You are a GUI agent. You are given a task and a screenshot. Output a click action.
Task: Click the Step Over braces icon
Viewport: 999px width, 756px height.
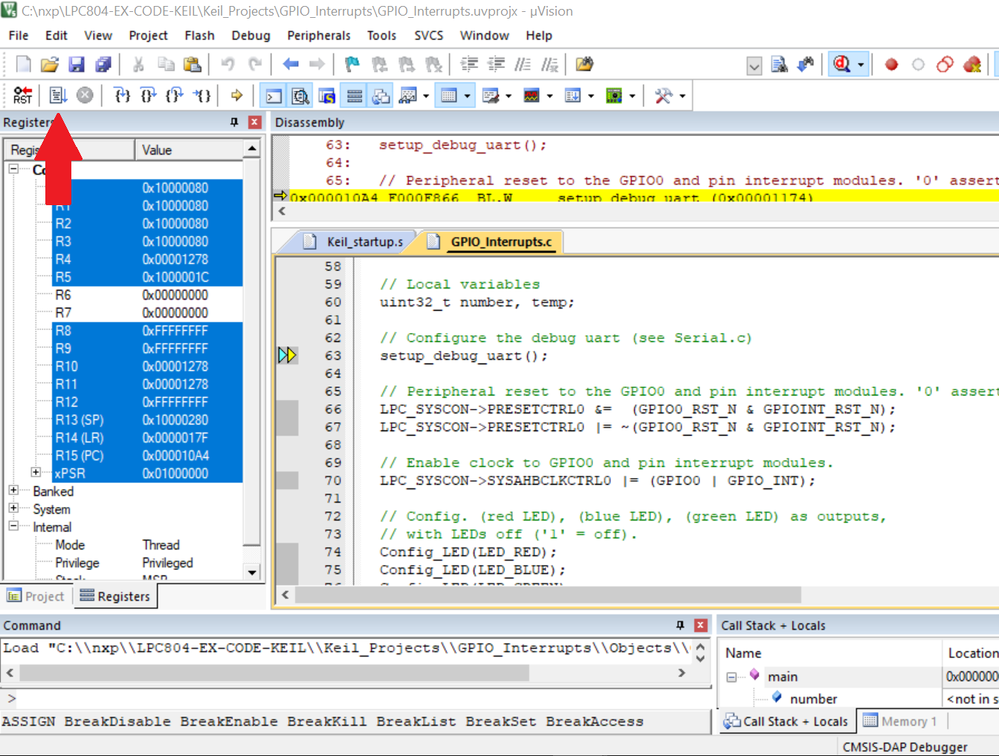pyautogui.click(x=148, y=96)
